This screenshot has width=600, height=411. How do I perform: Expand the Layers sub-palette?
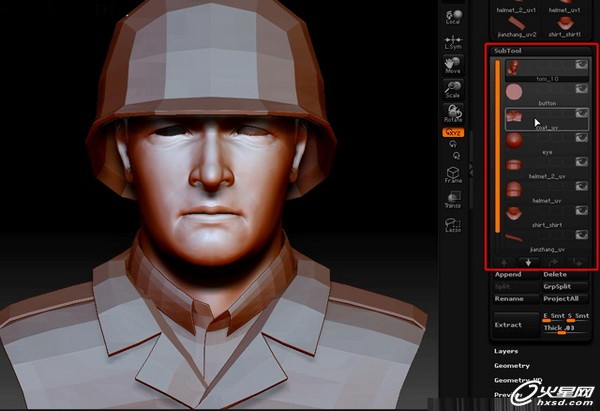[506, 351]
